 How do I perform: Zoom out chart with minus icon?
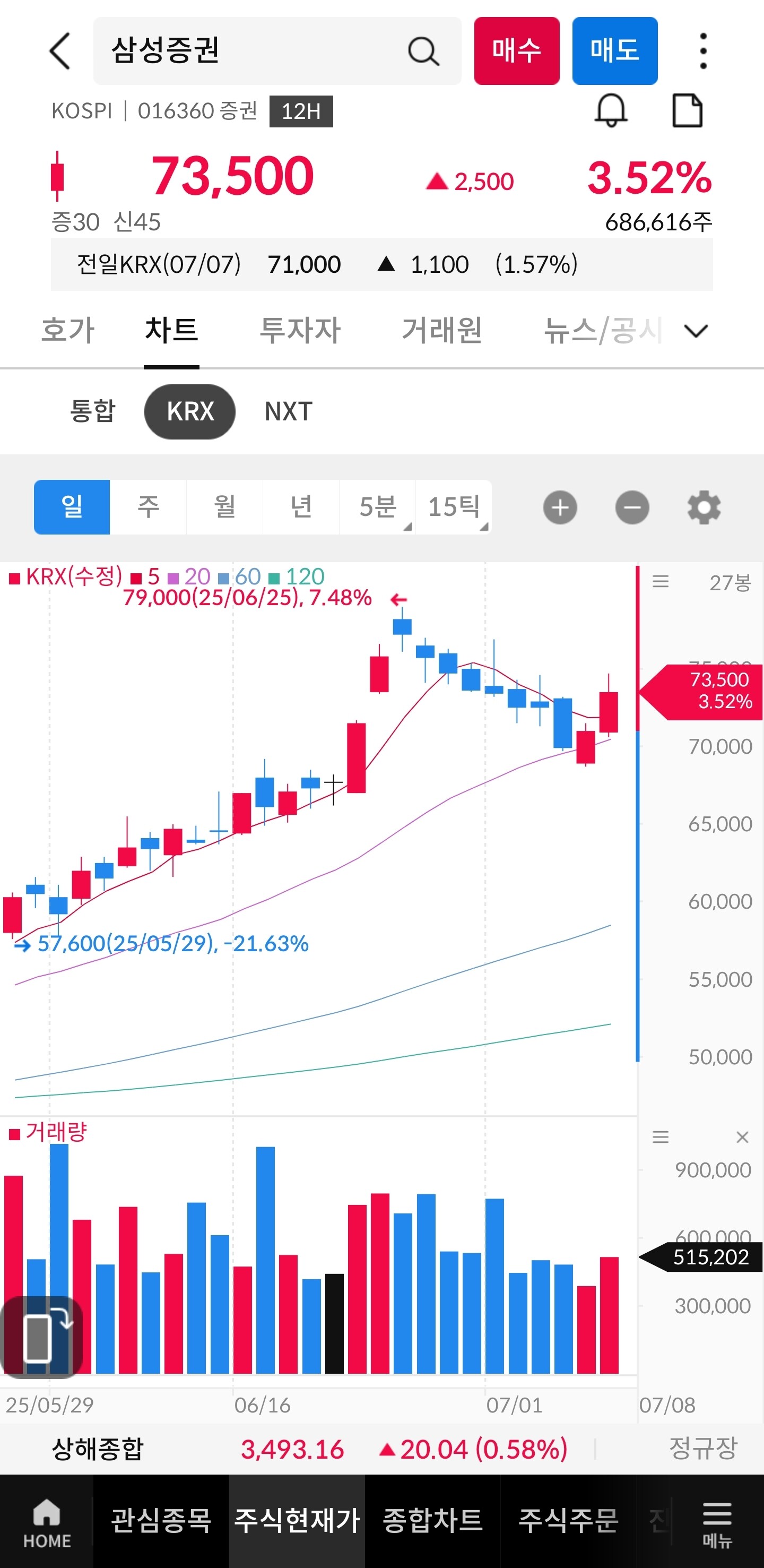[632, 507]
